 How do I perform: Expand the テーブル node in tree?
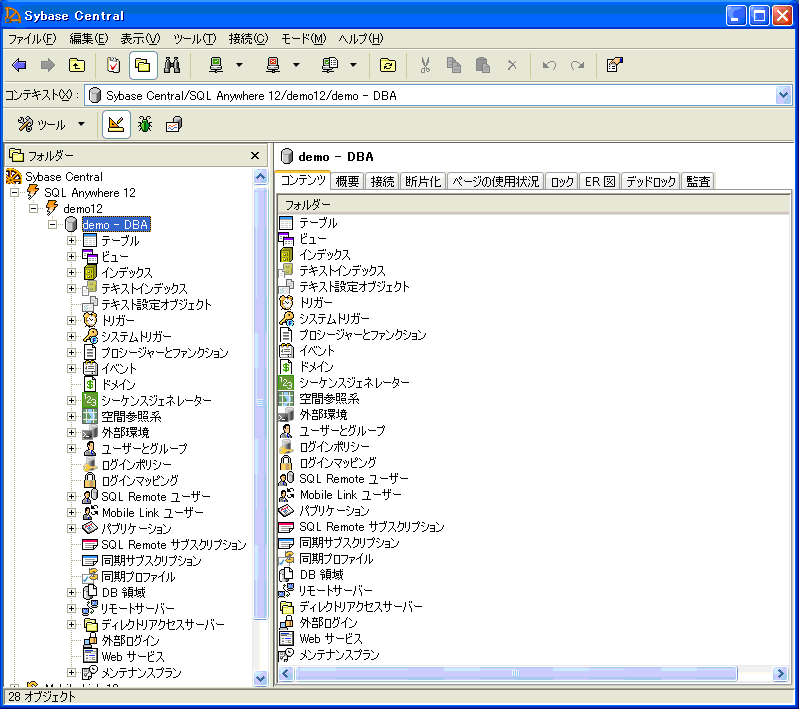(x=72, y=241)
